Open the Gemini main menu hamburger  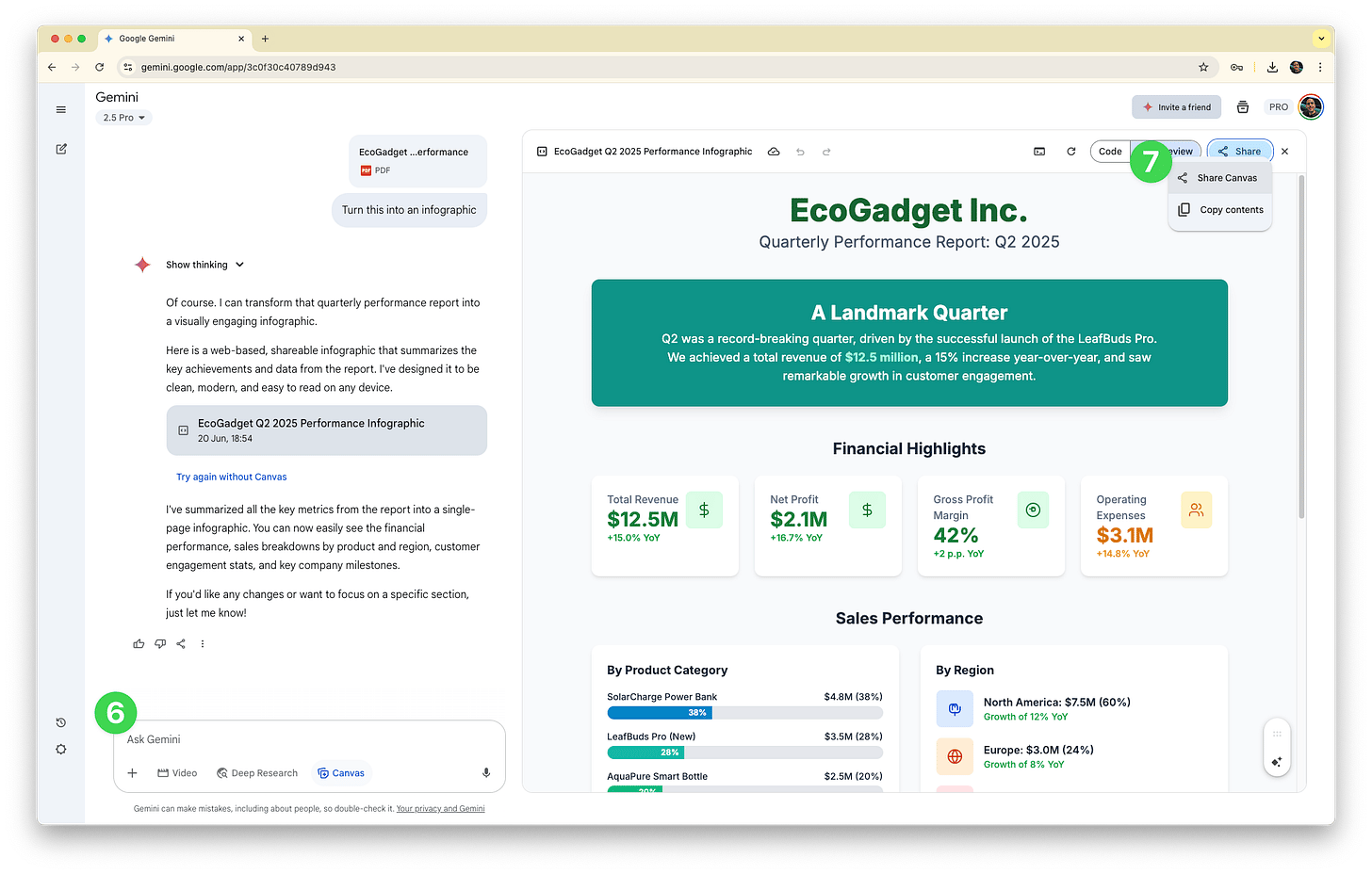[61, 110]
